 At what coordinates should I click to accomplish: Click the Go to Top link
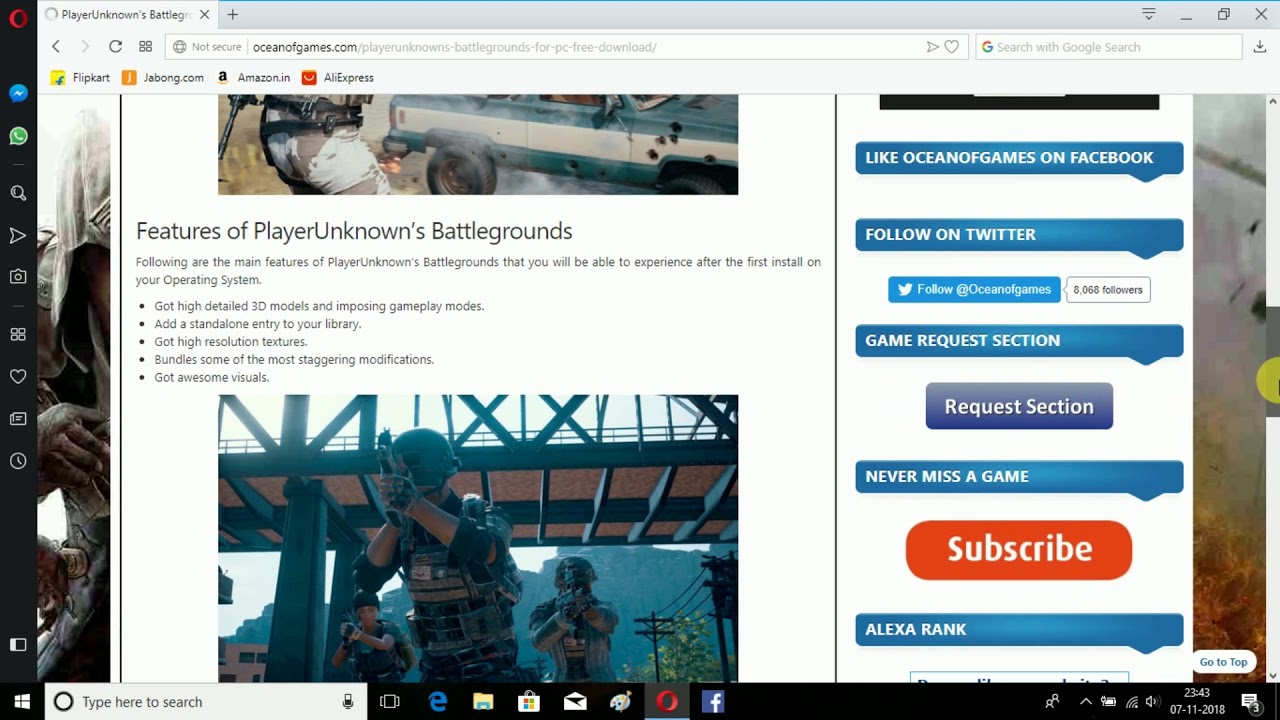1223,662
